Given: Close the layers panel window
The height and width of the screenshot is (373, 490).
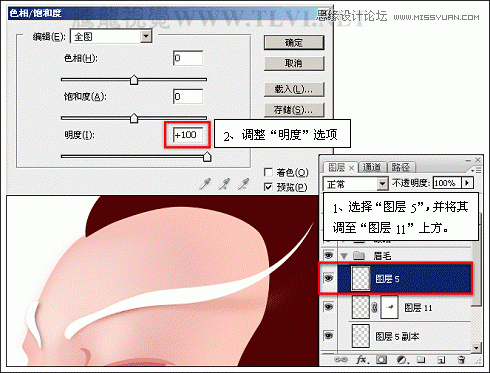Looking at the screenshot, I should point(478,160).
